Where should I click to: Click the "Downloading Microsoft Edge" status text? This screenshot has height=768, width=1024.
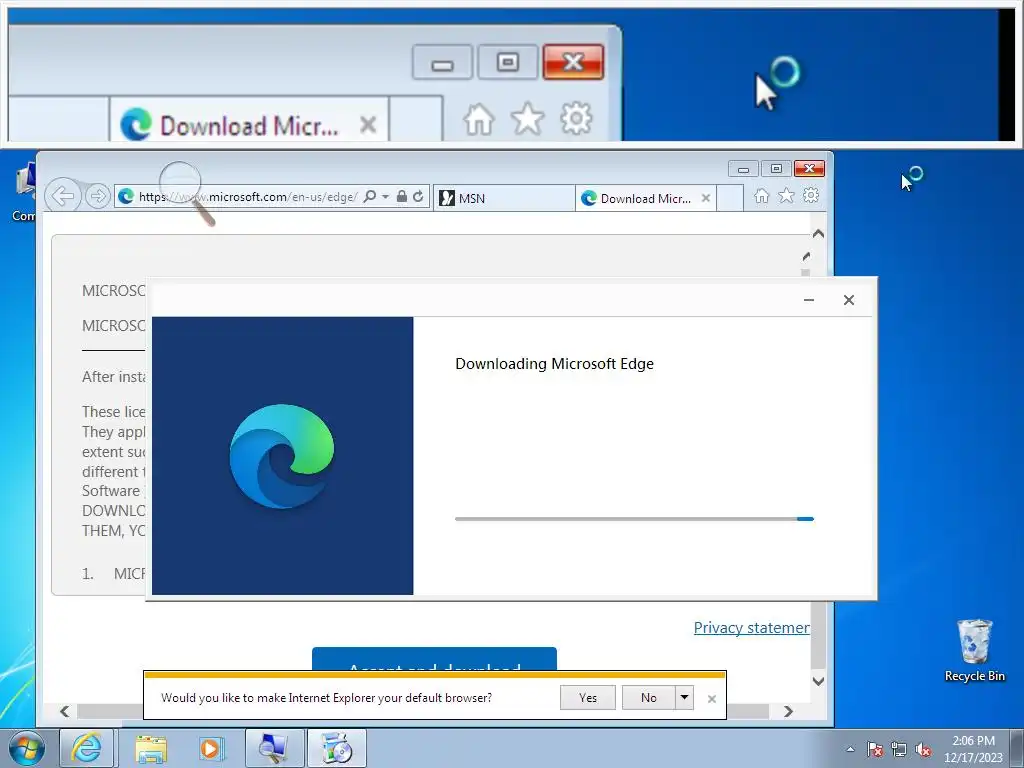(x=554, y=364)
